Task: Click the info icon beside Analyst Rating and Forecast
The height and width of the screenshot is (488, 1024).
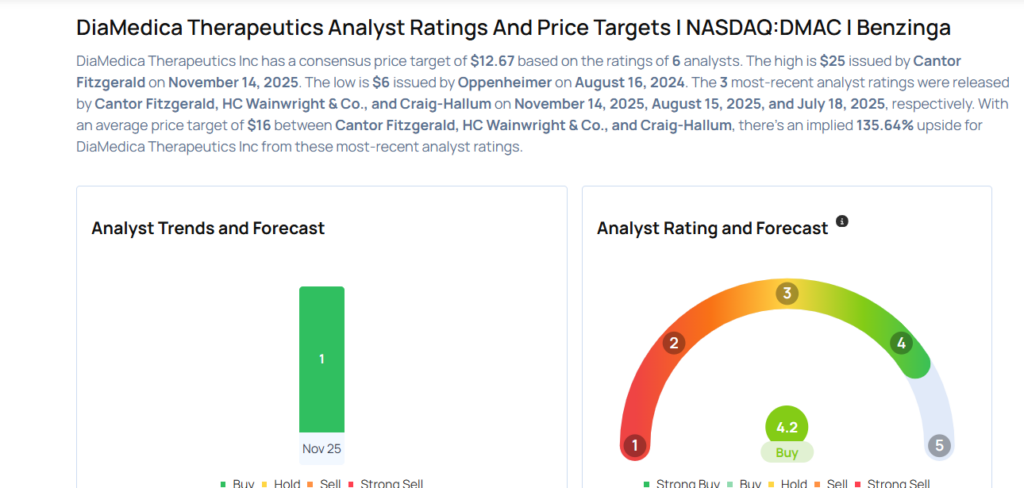Action: click(842, 221)
